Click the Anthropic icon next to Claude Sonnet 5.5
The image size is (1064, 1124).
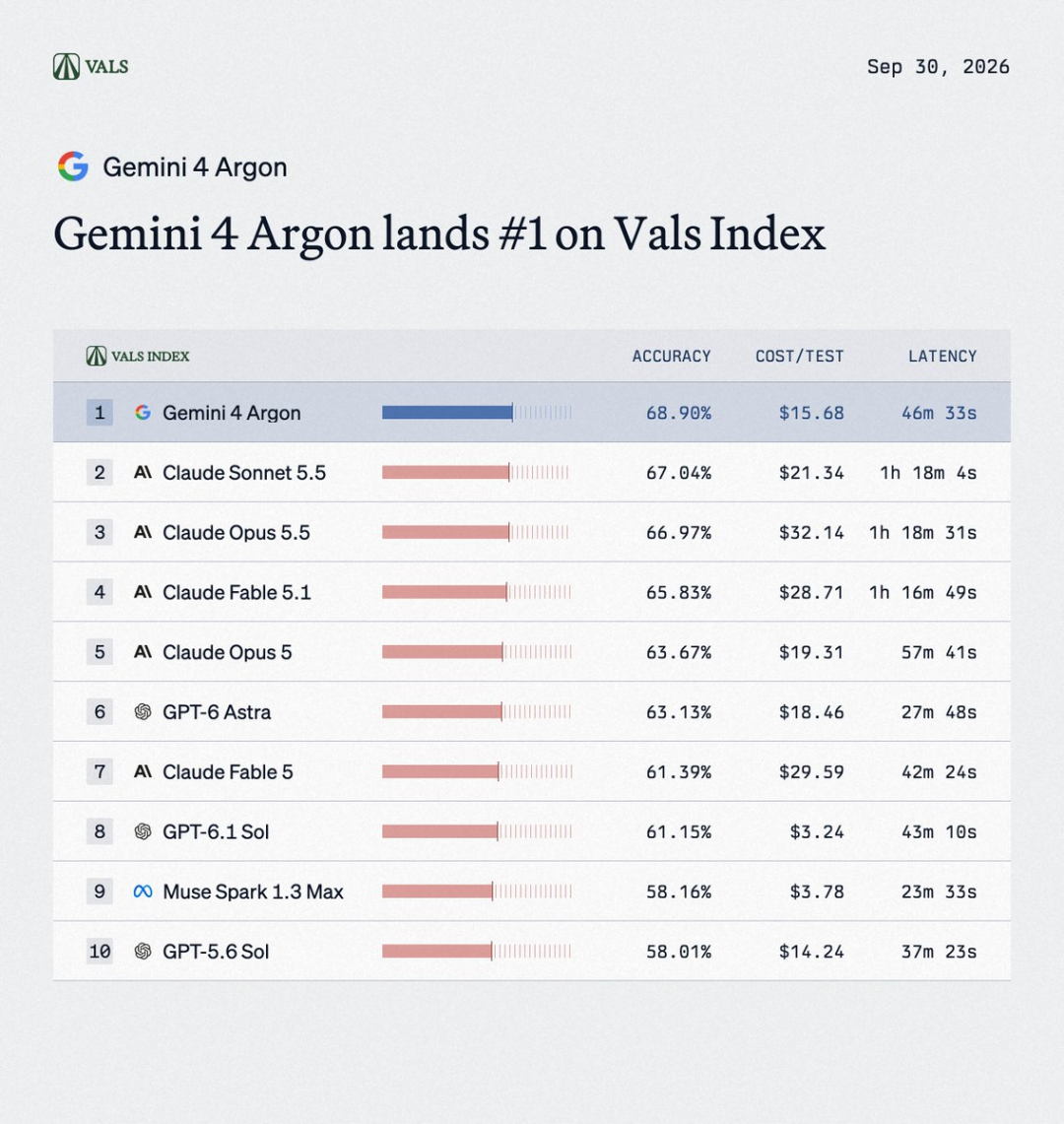tap(143, 473)
